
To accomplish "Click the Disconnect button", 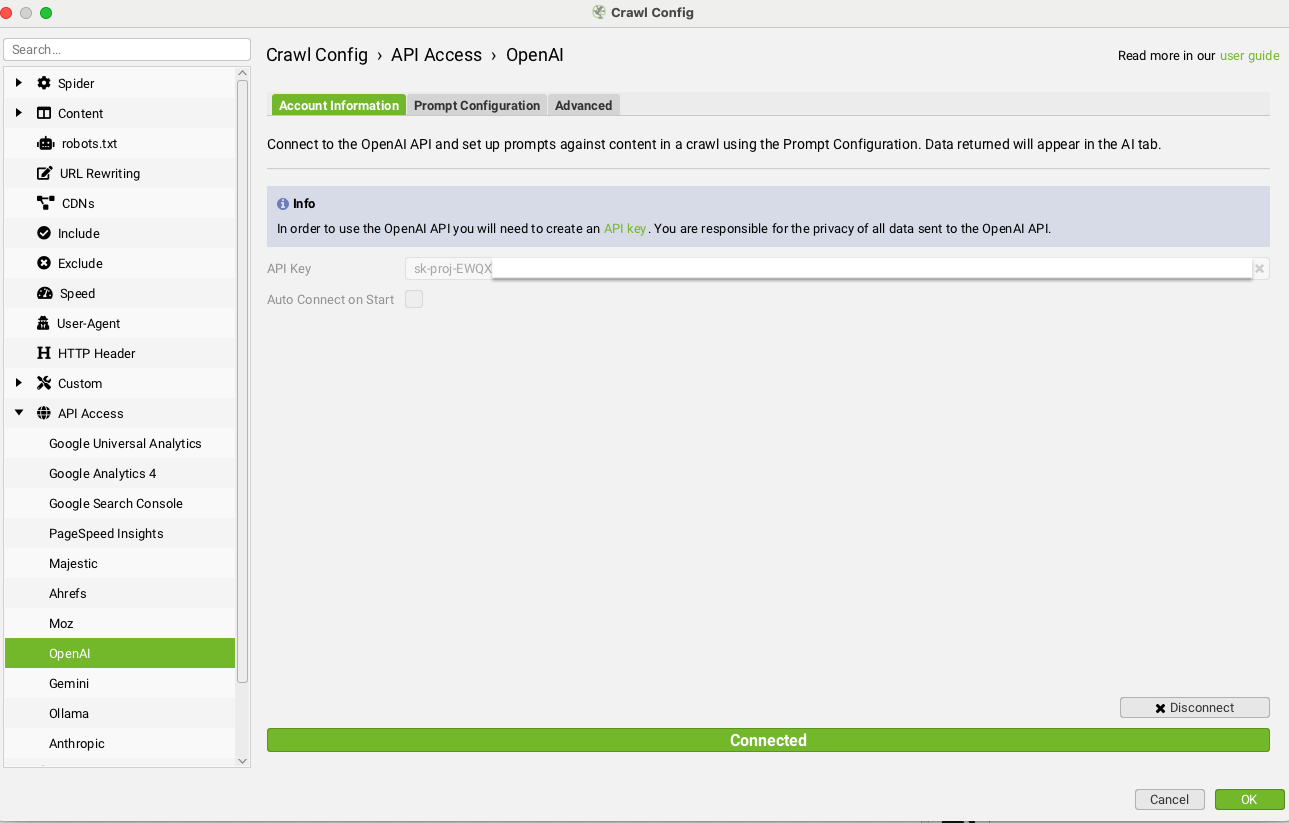I will pyautogui.click(x=1194, y=707).
